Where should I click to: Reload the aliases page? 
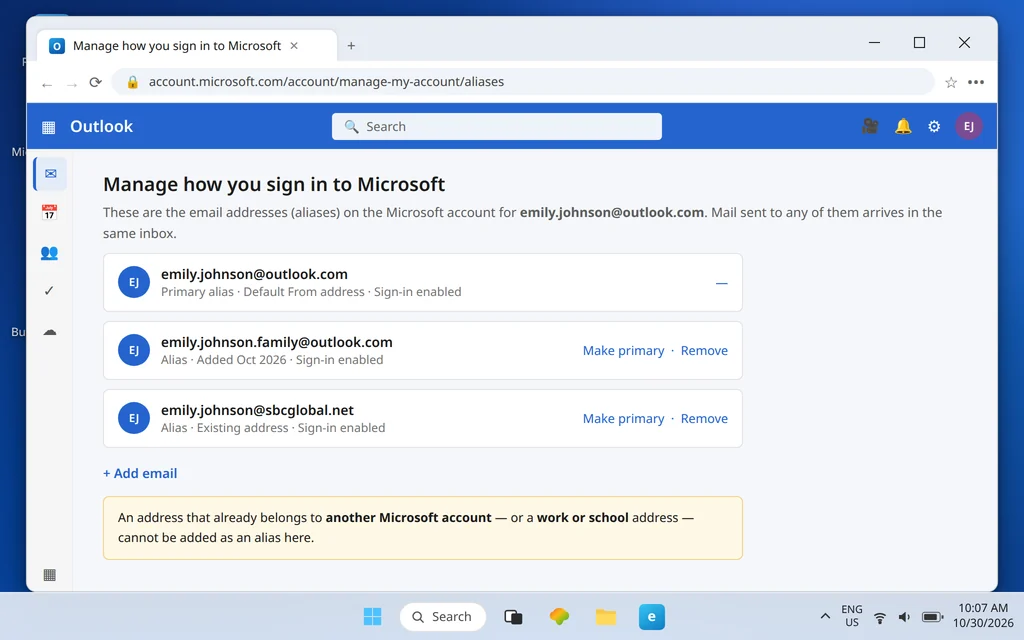point(95,82)
